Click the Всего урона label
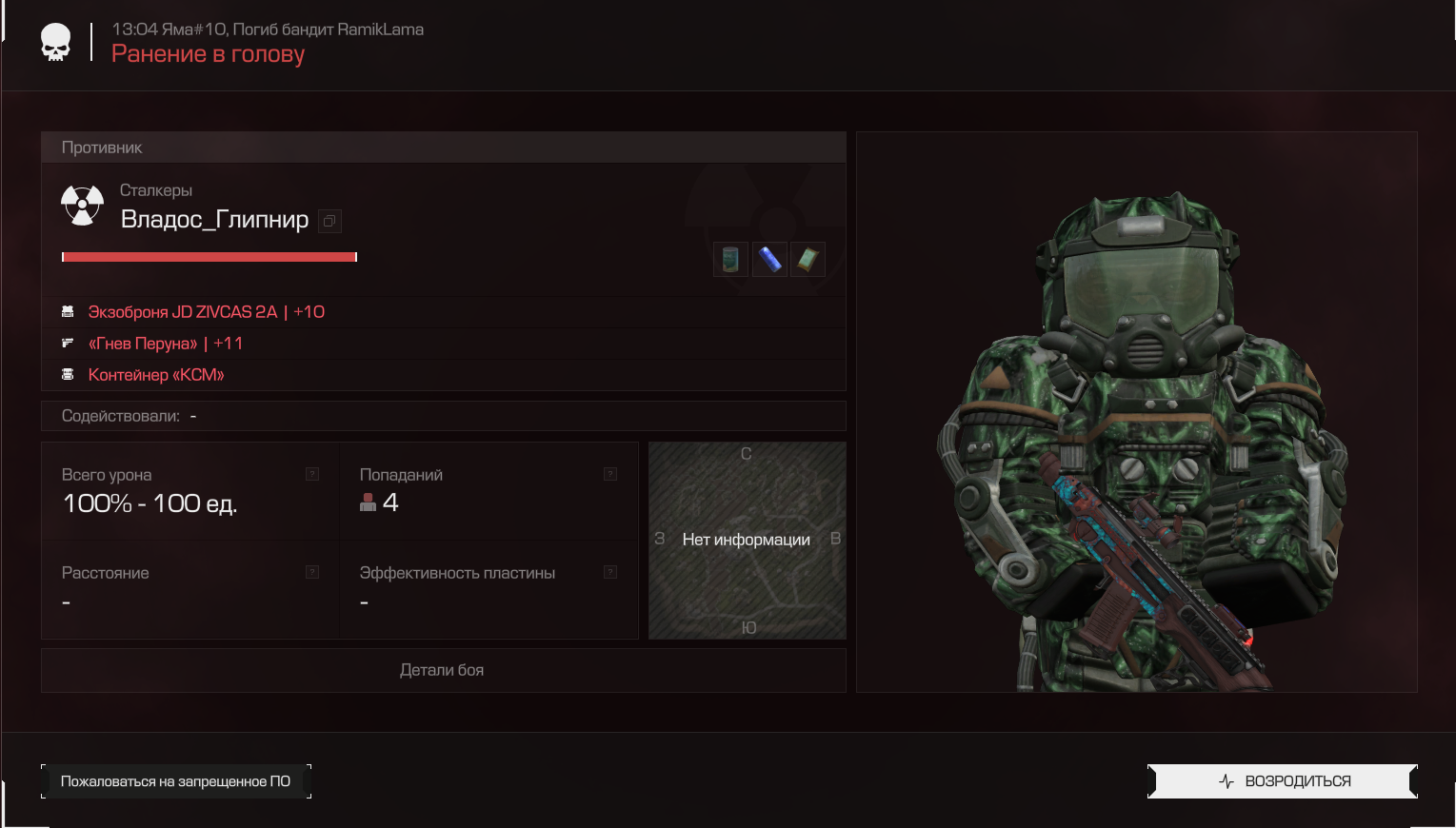 click(x=107, y=475)
